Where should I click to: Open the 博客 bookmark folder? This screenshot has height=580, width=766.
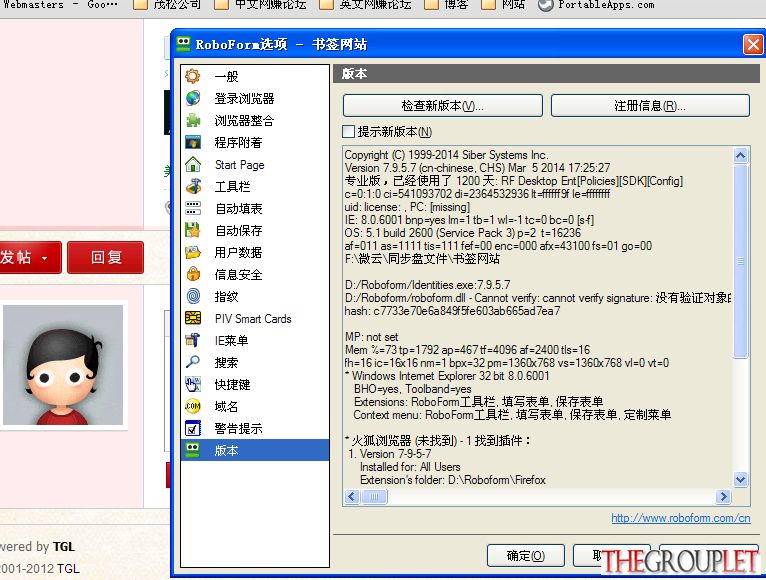pyautogui.click(x=446, y=5)
